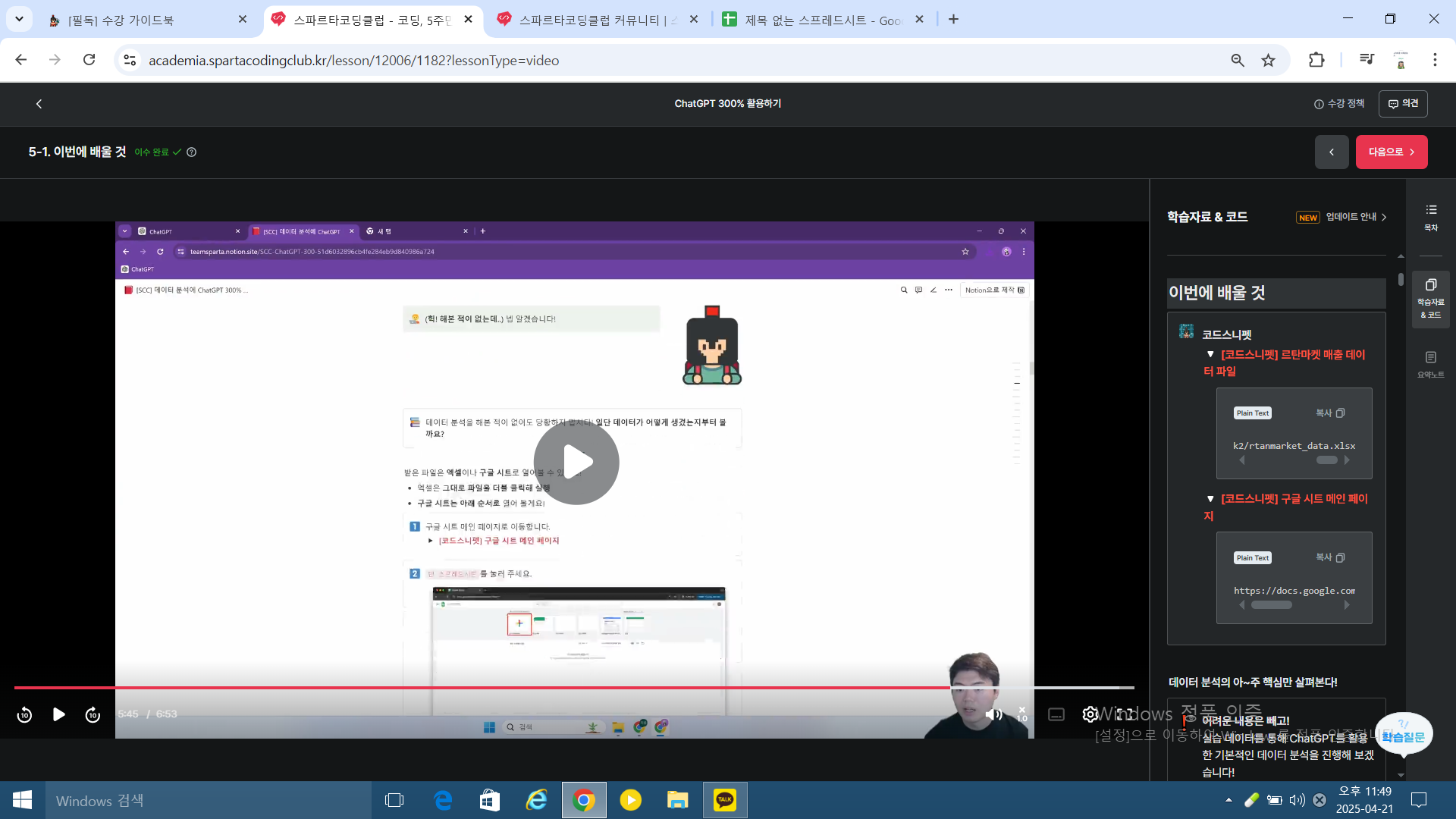Screen dimensions: 1456x819
Task: Open 수강 정책 course policy info
Action: 1339,104
